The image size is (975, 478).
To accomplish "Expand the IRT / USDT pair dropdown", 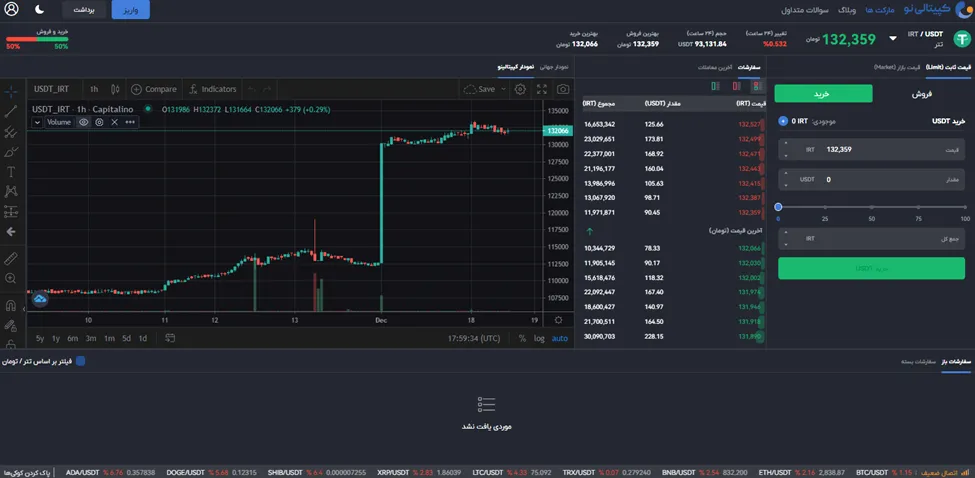I will [x=893, y=39].
